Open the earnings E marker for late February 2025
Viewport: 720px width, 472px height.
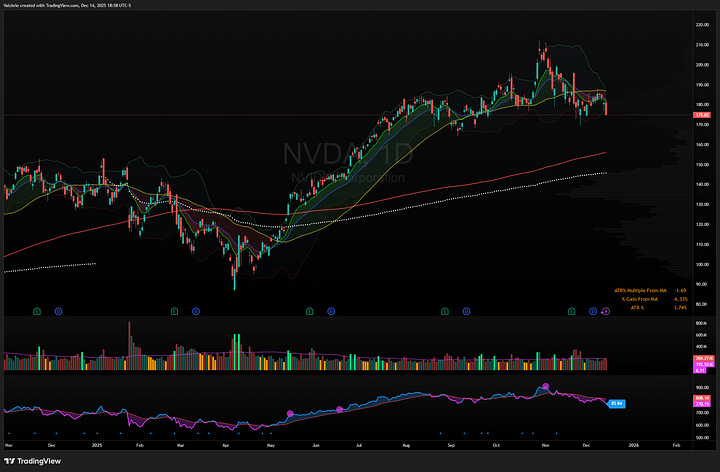174,311
